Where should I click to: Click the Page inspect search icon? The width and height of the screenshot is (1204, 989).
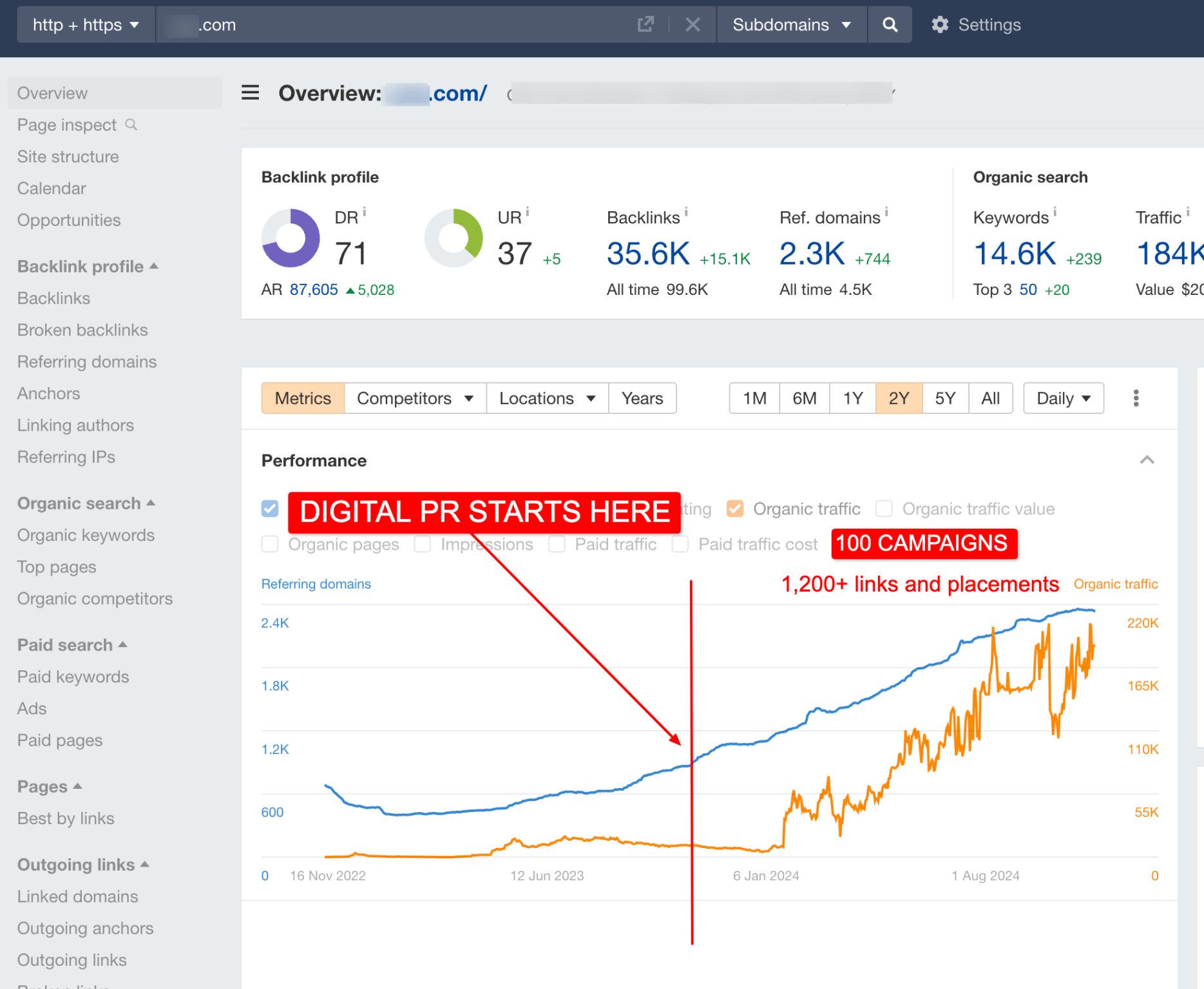click(x=131, y=124)
